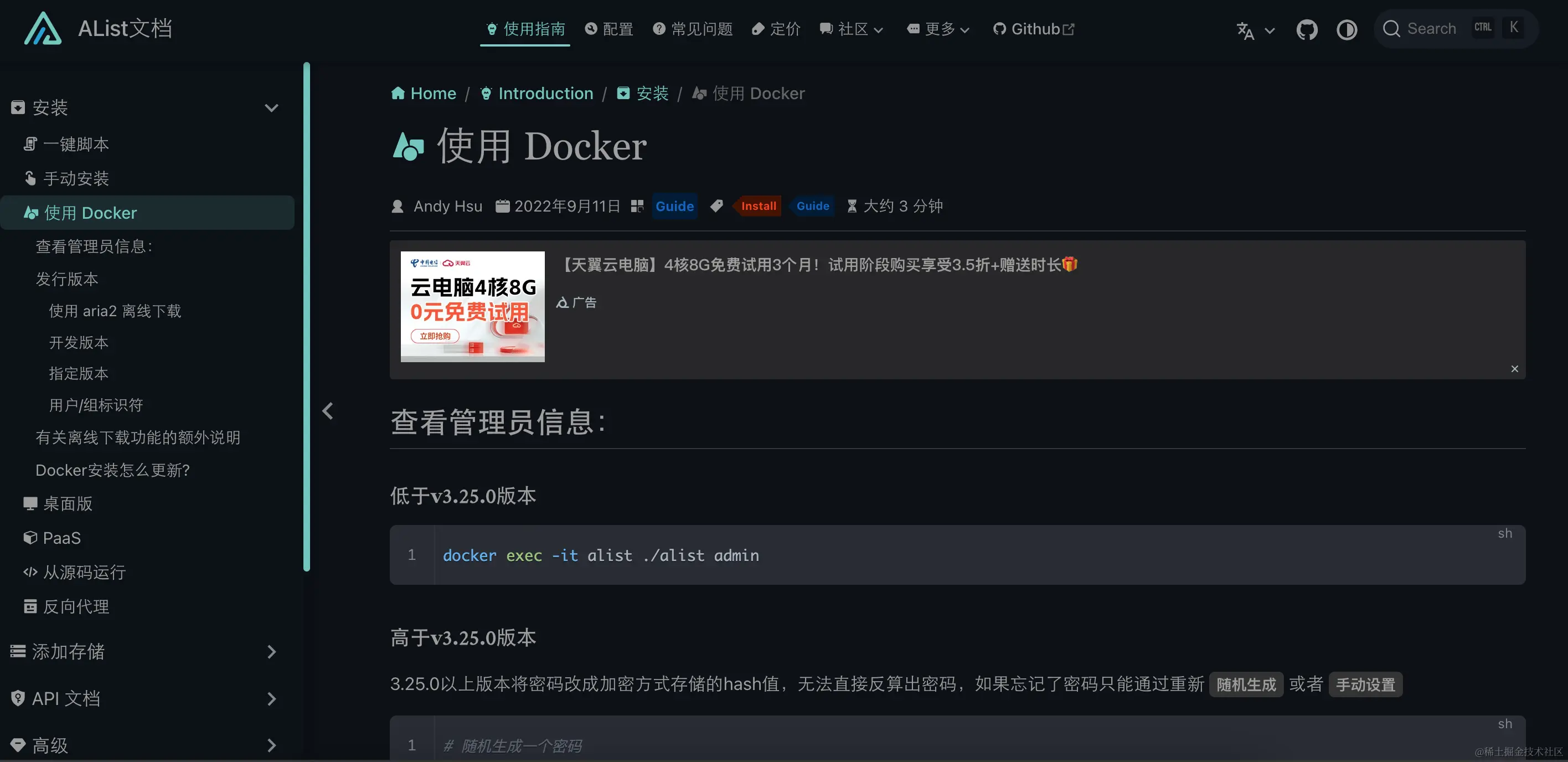Expand the 社区 dropdown menu
This screenshot has height=762, width=1568.
tap(851, 29)
